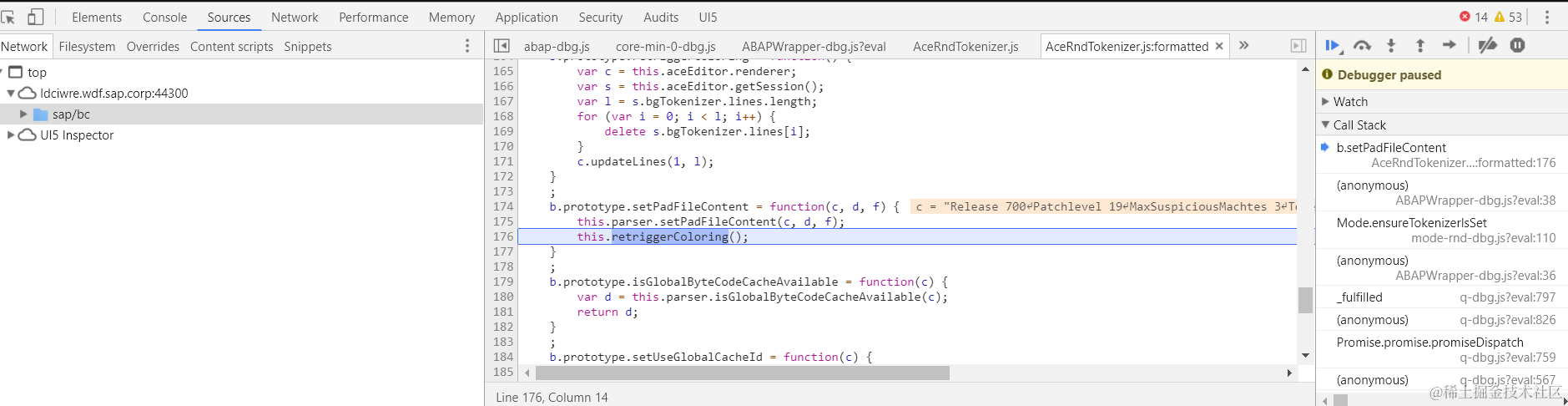The image size is (1568, 406).
Task: Show more editor tabs chevron
Action: point(1244,46)
